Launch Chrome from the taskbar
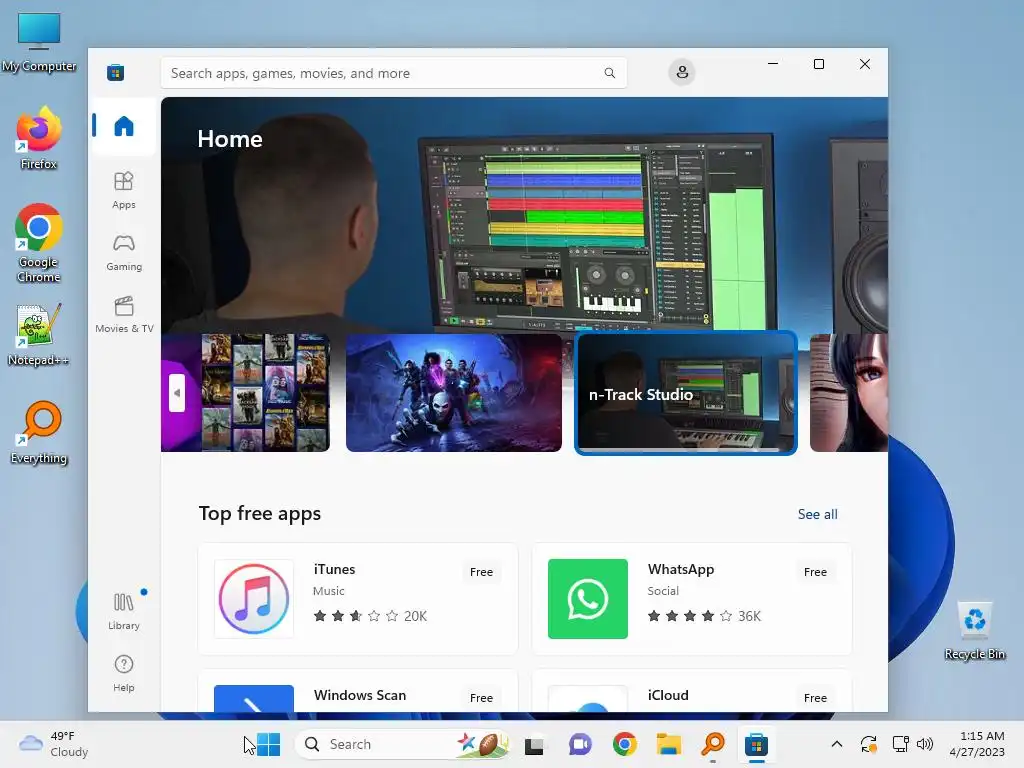The image size is (1024, 768). pyautogui.click(x=625, y=744)
